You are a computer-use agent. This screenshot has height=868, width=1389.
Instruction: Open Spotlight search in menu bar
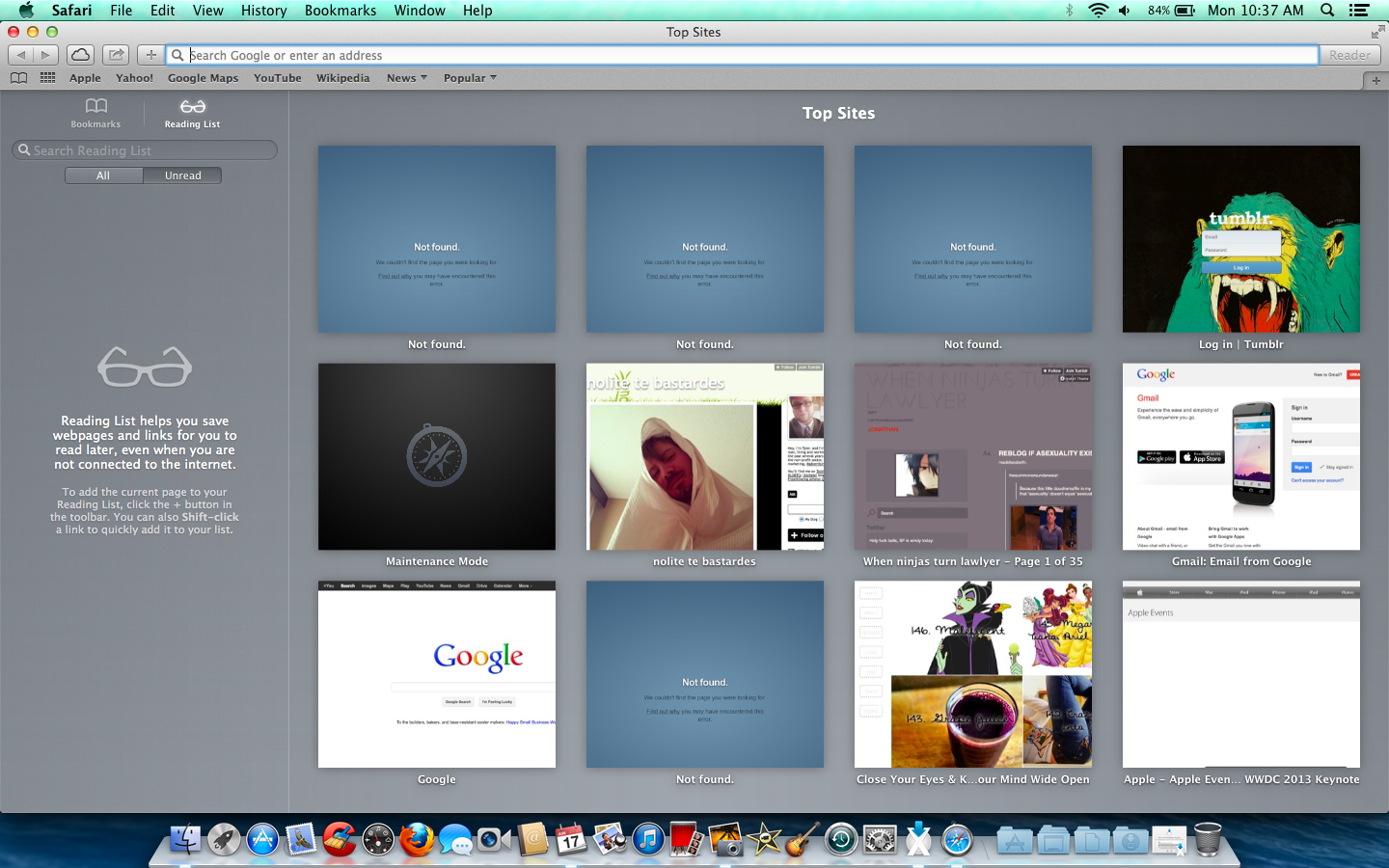[x=1327, y=11]
